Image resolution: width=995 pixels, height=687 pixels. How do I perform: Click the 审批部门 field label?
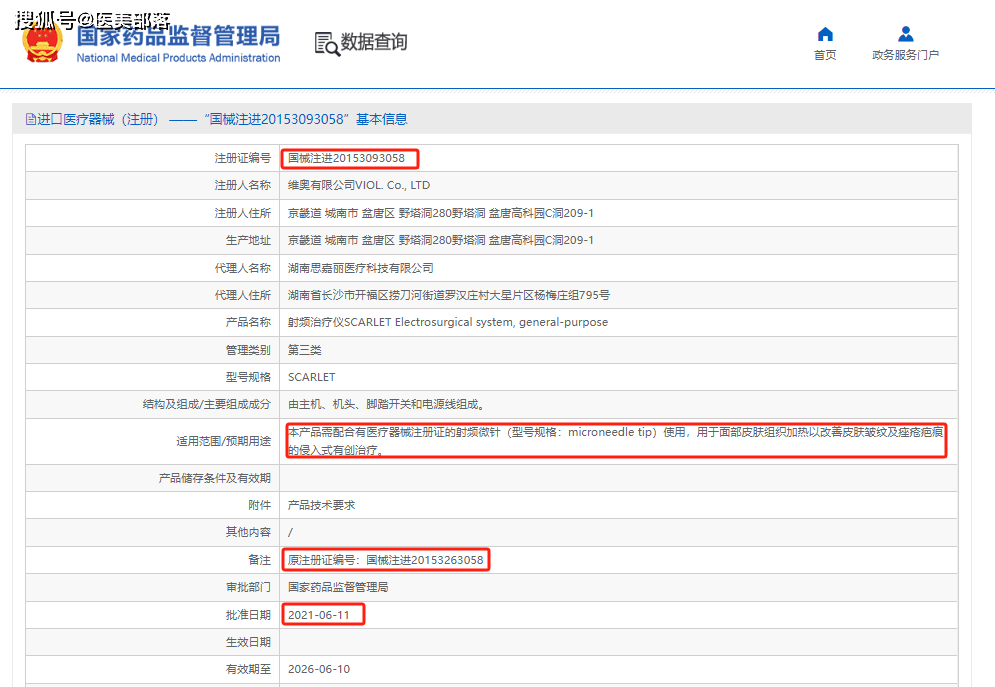(248, 587)
